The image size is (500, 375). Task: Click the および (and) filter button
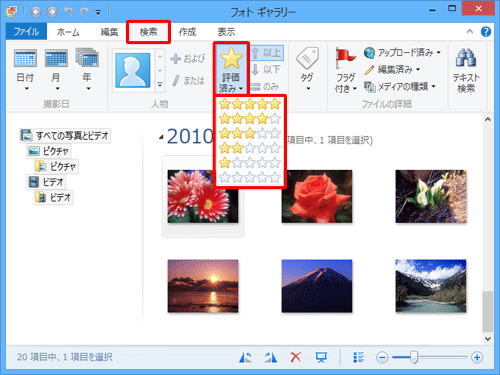point(188,59)
